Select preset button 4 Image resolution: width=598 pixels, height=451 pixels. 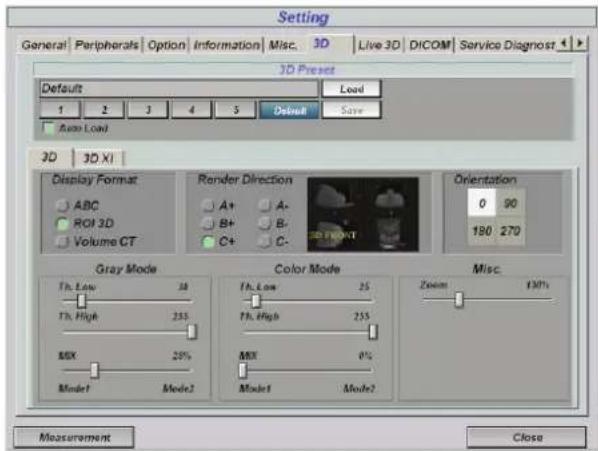pos(191,110)
